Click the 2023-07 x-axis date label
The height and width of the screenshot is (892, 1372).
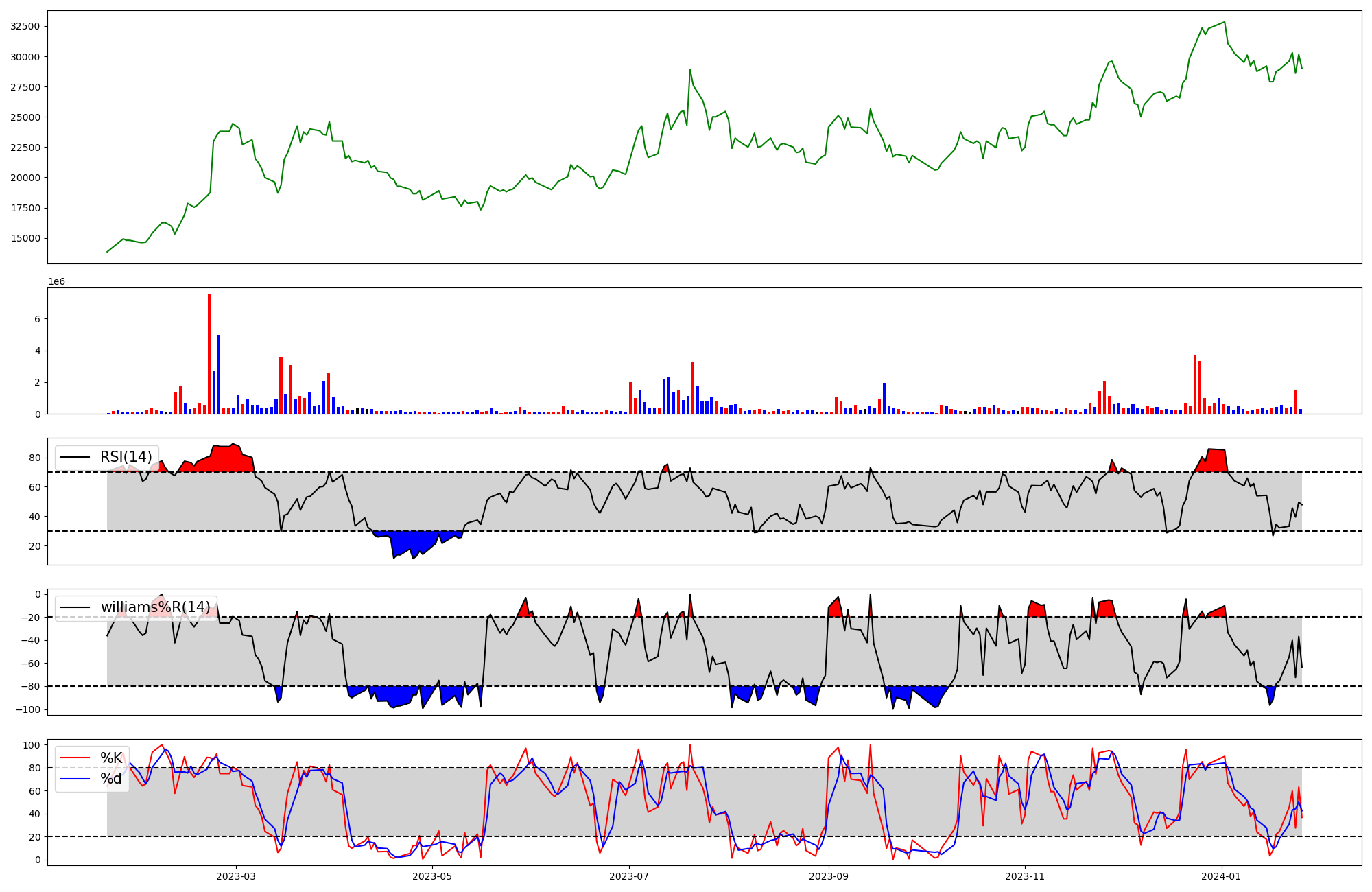(629, 876)
